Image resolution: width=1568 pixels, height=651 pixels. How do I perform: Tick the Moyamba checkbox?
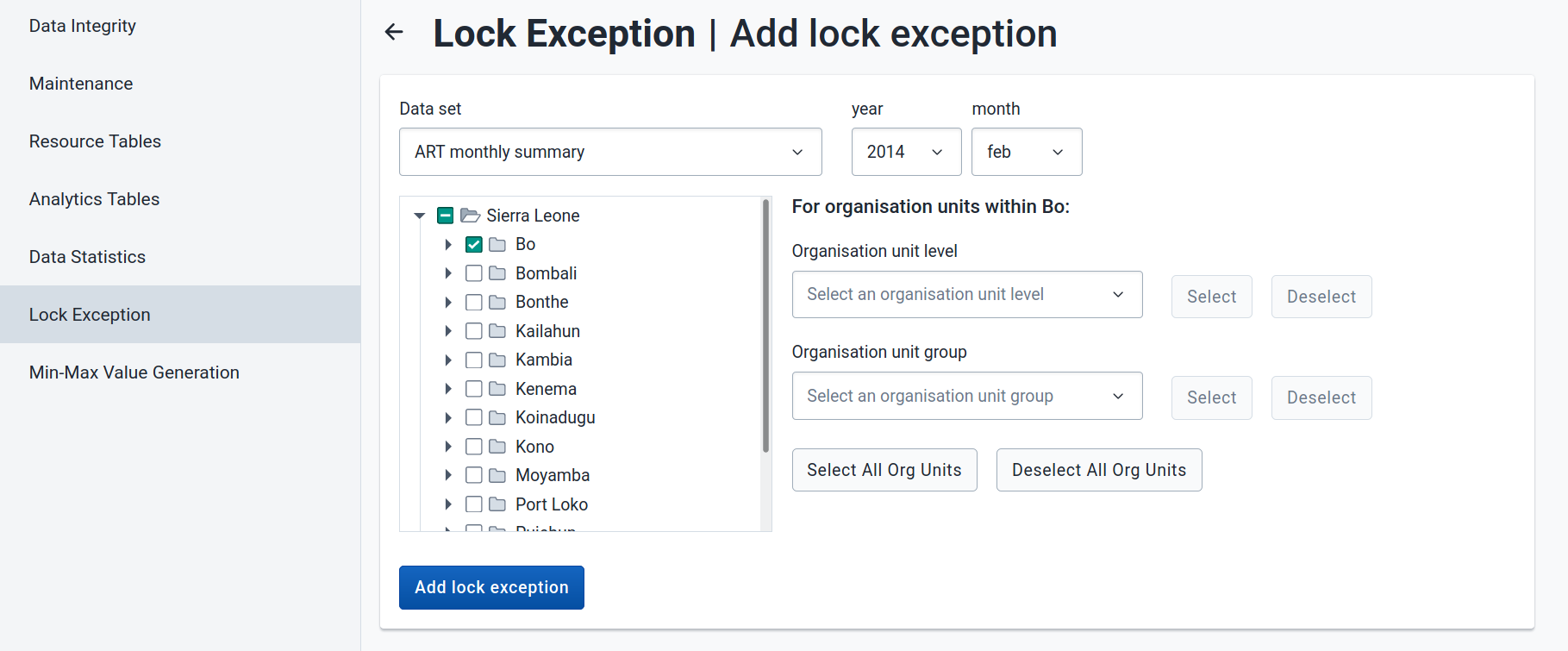(x=474, y=475)
